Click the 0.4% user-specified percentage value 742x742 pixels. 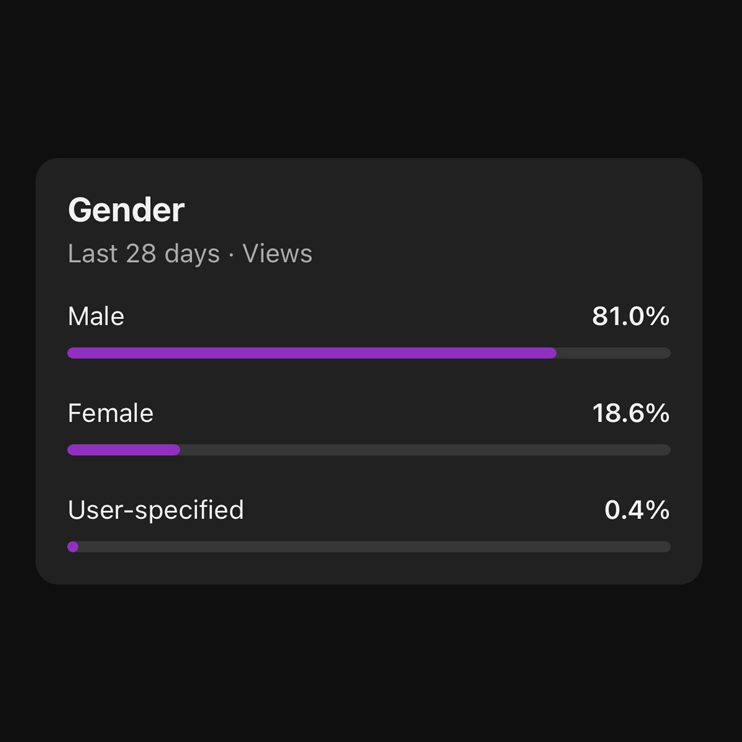(637, 510)
